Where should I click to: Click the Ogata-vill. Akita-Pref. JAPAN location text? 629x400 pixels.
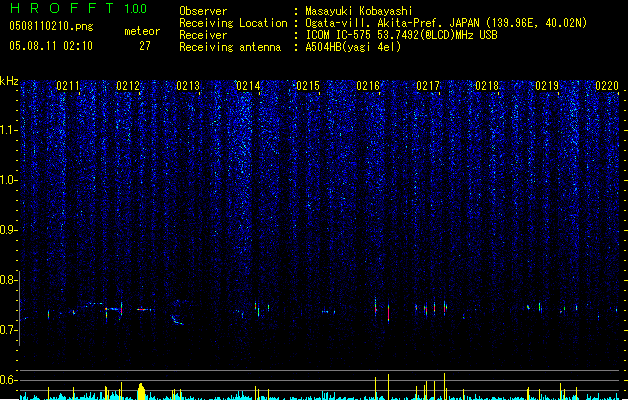(446, 23)
